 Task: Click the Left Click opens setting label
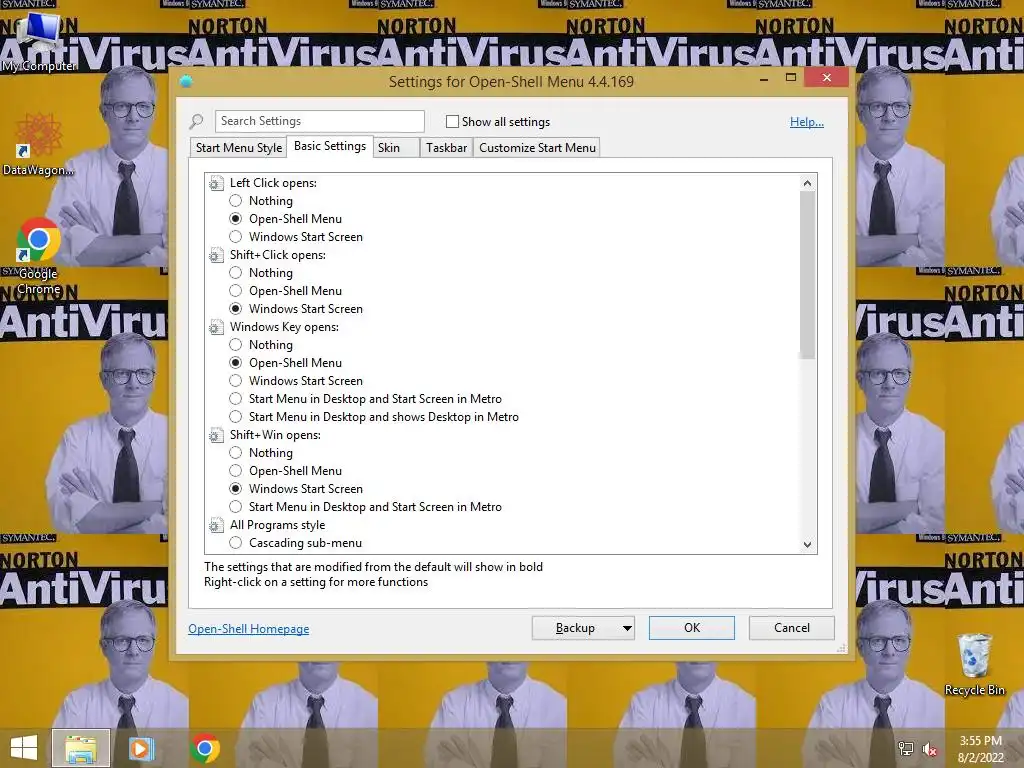click(x=273, y=184)
